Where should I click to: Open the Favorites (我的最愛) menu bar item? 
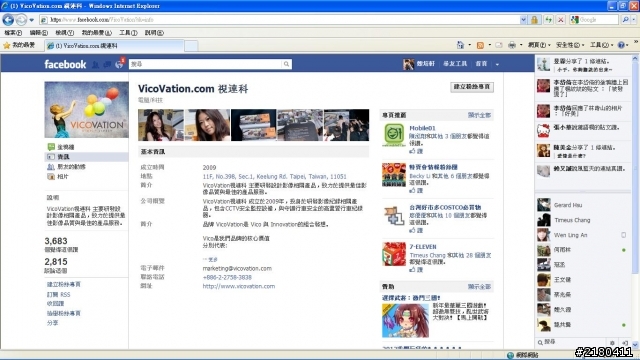pos(96,33)
